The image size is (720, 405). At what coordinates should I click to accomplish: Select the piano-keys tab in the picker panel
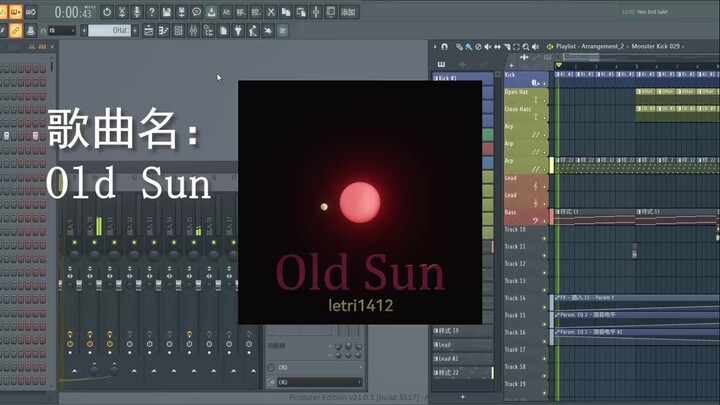(x=441, y=64)
